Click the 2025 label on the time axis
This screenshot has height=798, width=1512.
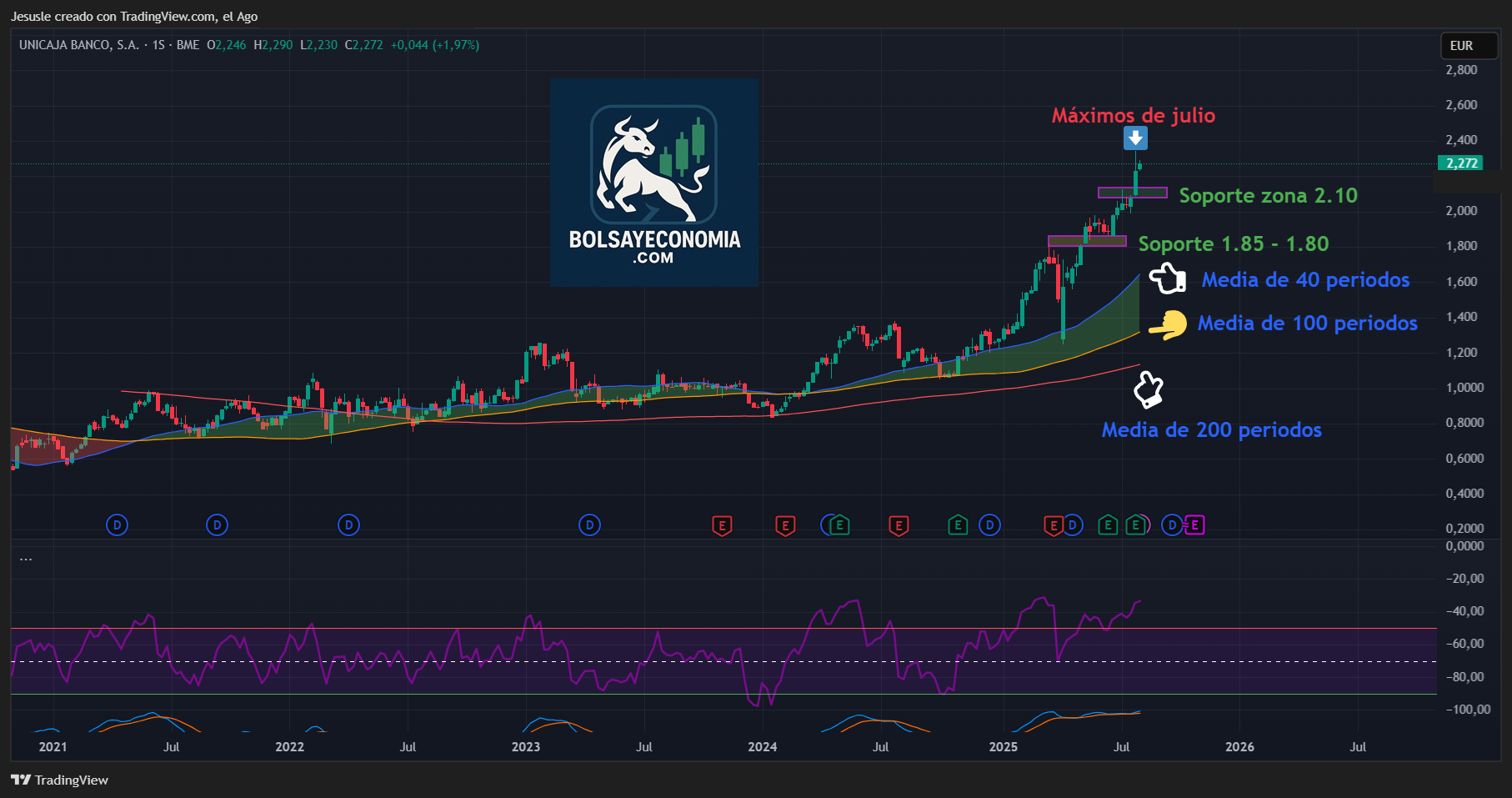point(1004,746)
